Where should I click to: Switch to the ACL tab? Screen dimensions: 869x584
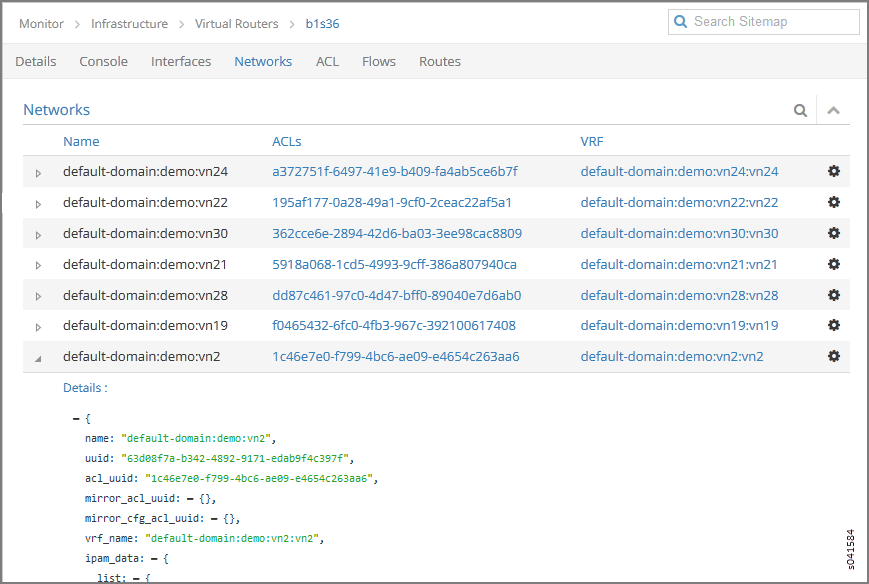point(327,61)
